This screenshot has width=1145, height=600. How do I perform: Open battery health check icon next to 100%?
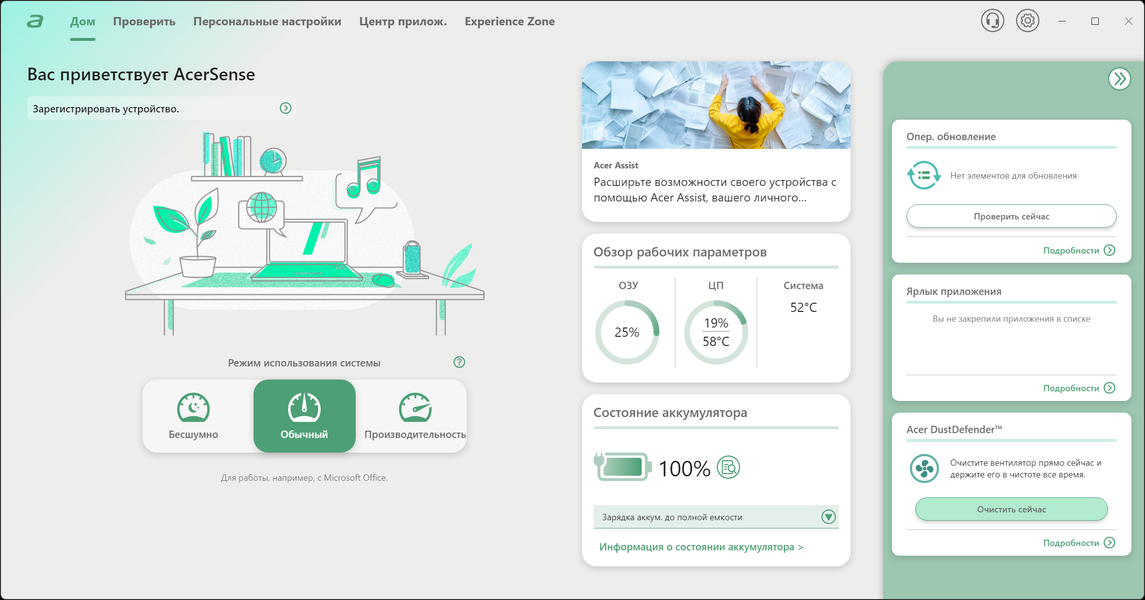pos(728,467)
